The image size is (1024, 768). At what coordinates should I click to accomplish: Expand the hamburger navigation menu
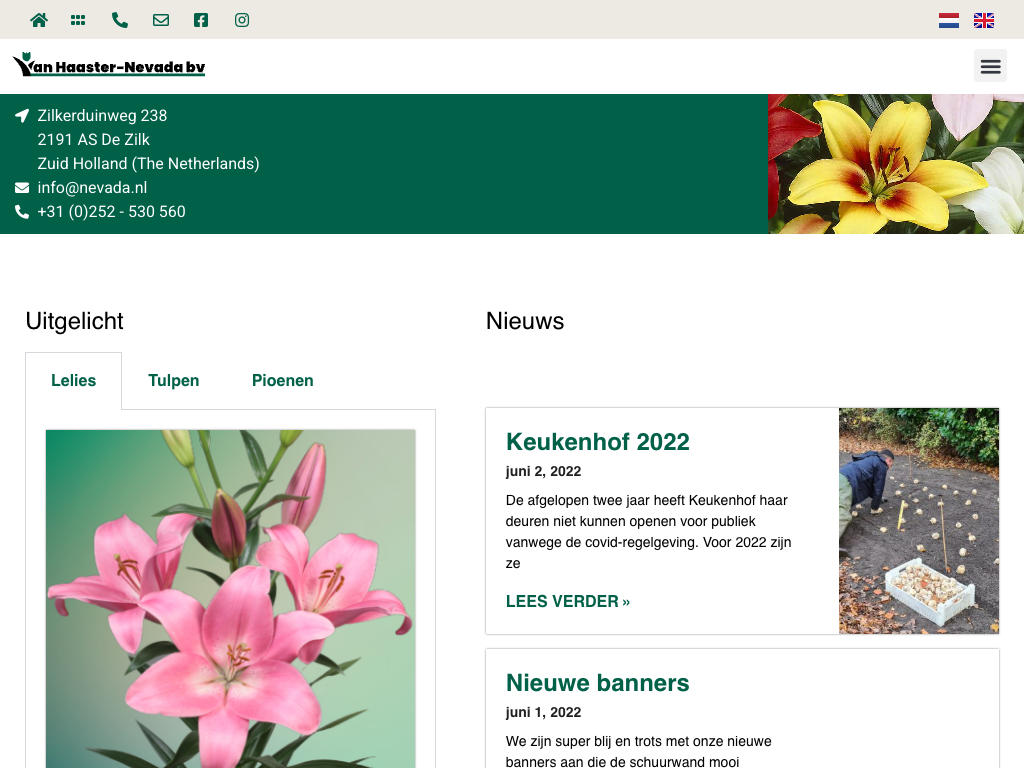(x=990, y=66)
